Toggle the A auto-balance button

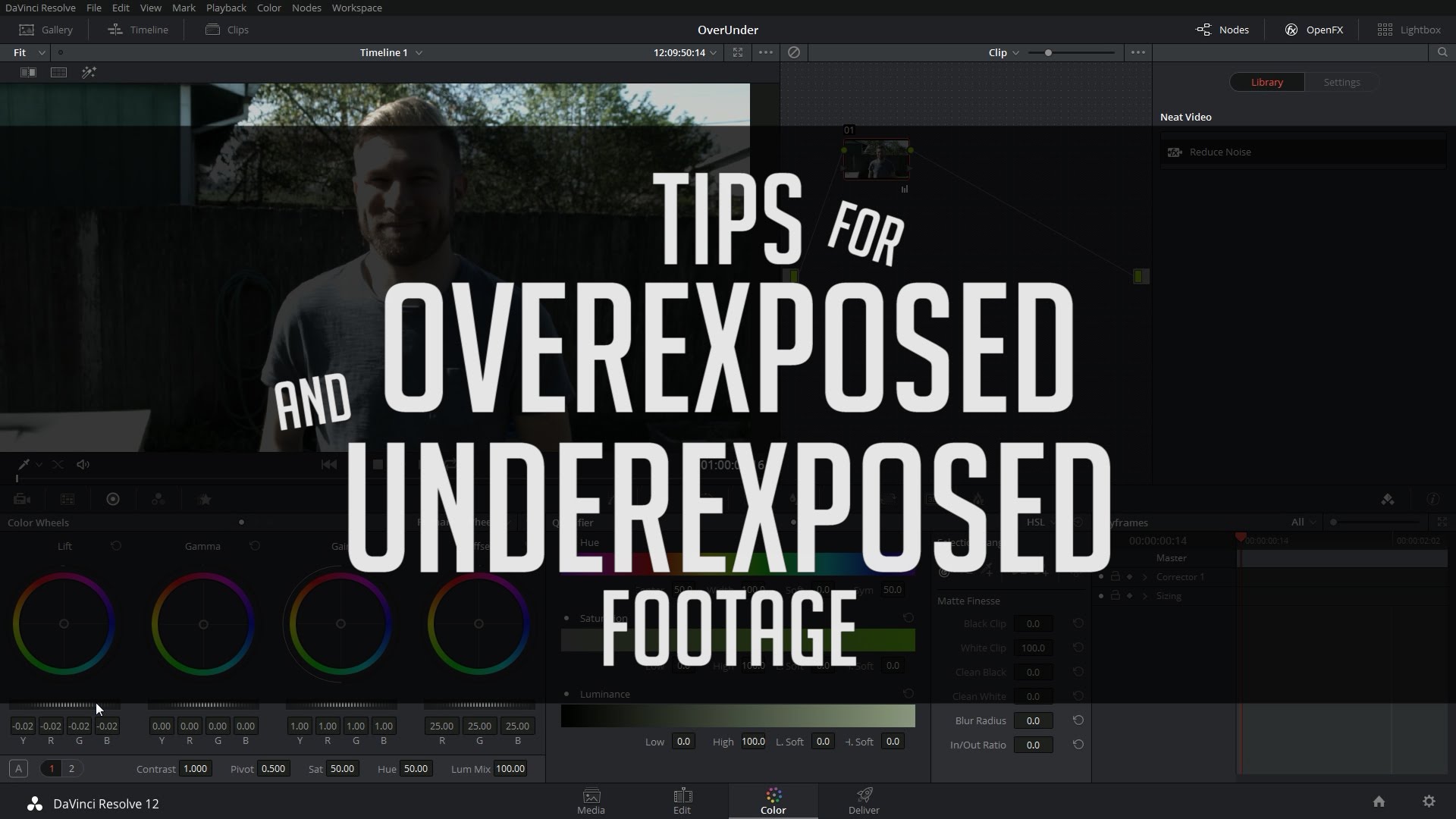coord(18,768)
